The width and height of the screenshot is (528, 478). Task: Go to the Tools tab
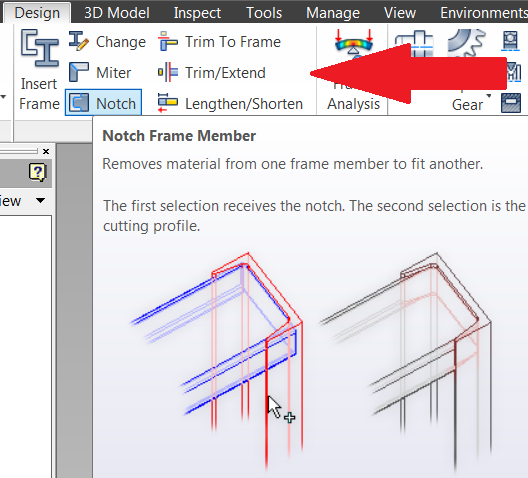coord(264,13)
